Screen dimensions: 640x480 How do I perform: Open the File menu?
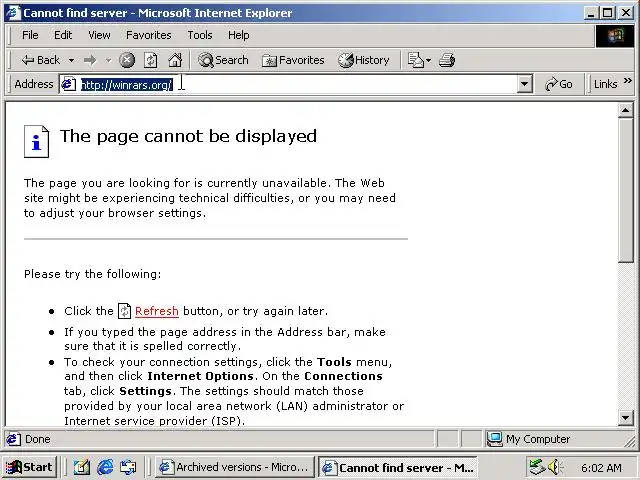[x=30, y=35]
